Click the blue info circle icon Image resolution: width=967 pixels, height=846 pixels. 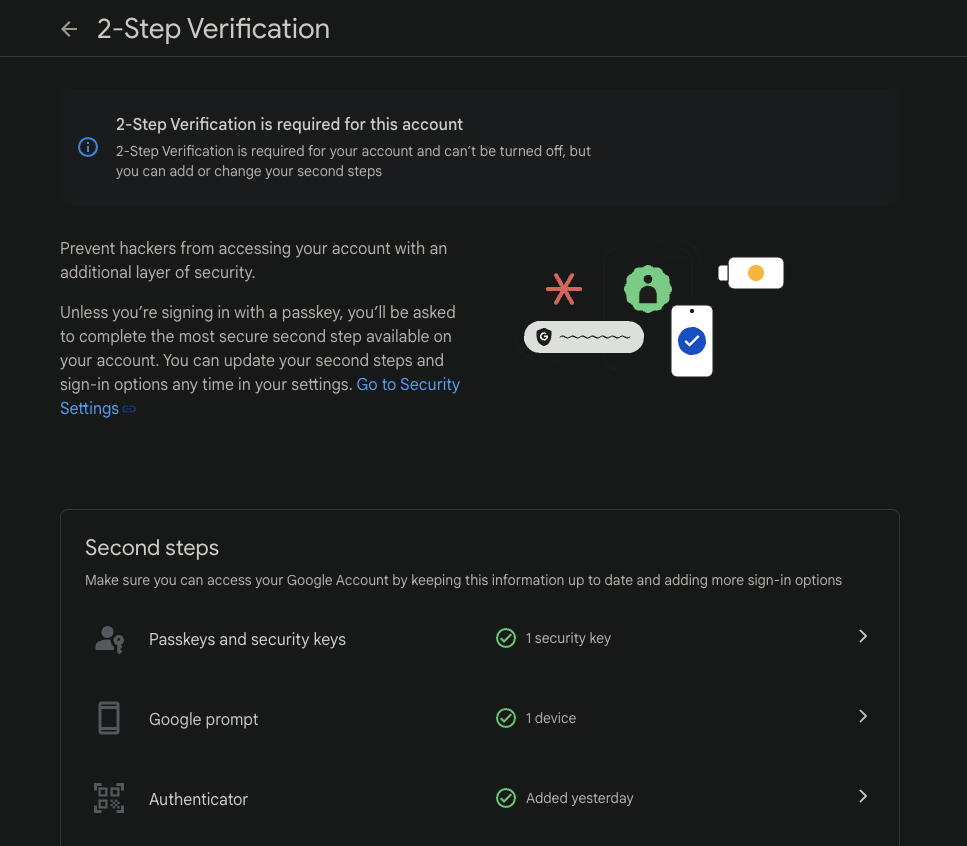tap(88, 147)
